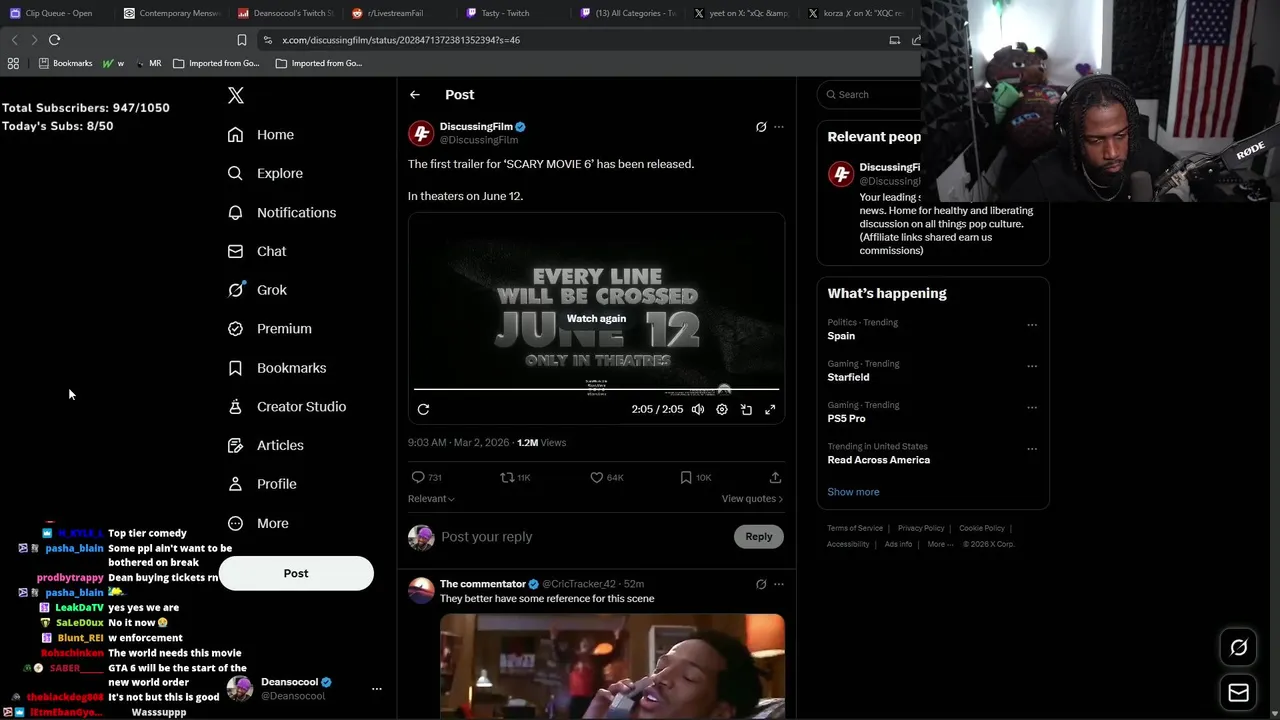Image resolution: width=1280 pixels, height=720 pixels.
Task: Open Premium in sidebar
Action: click(269, 328)
